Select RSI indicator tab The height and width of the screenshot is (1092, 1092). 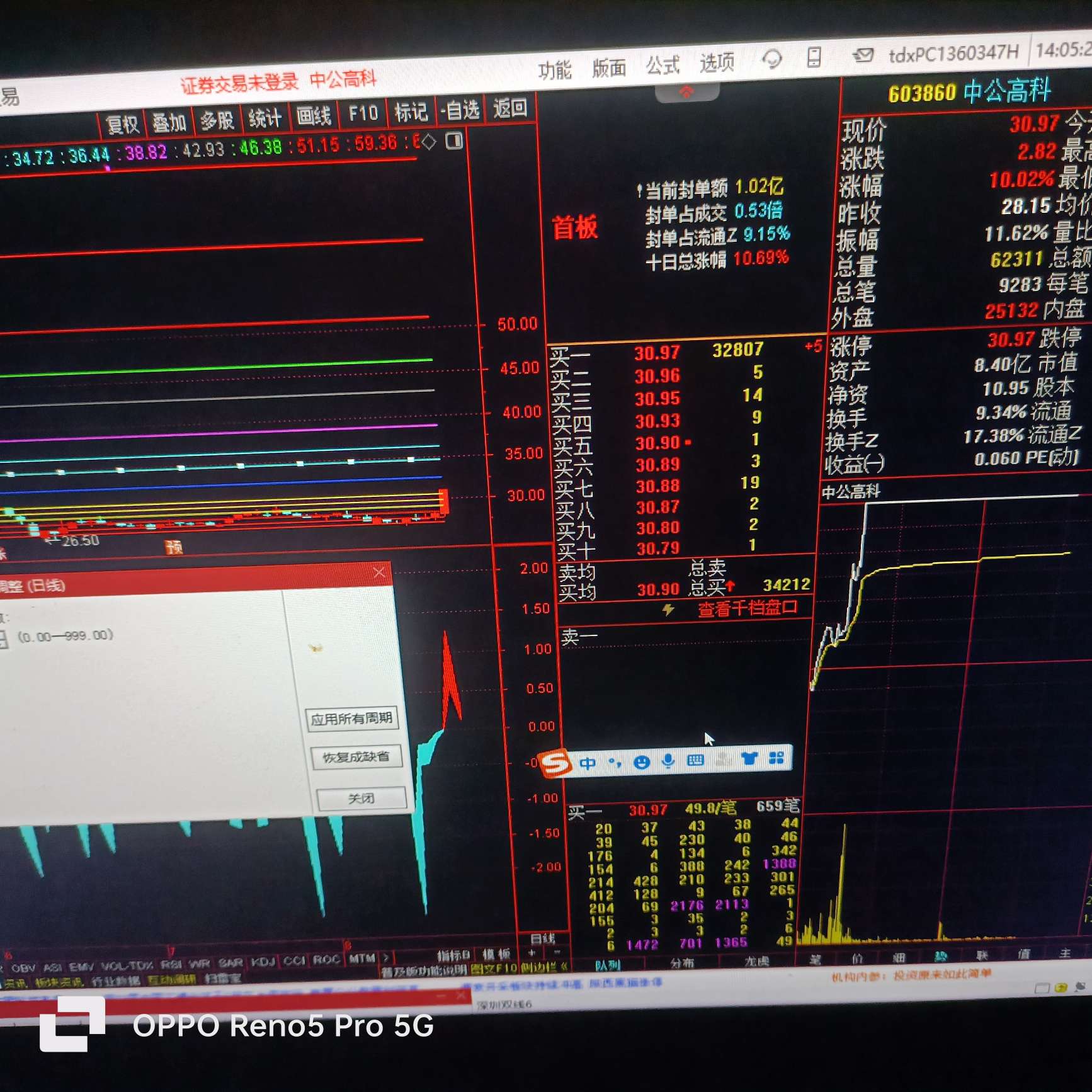pyautogui.click(x=172, y=964)
